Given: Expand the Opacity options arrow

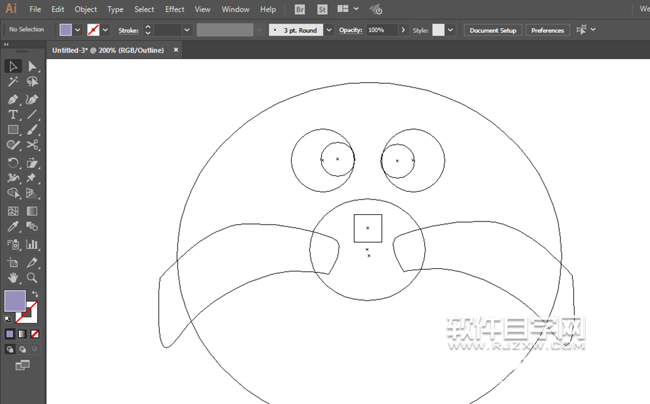Looking at the screenshot, I should 404,30.
